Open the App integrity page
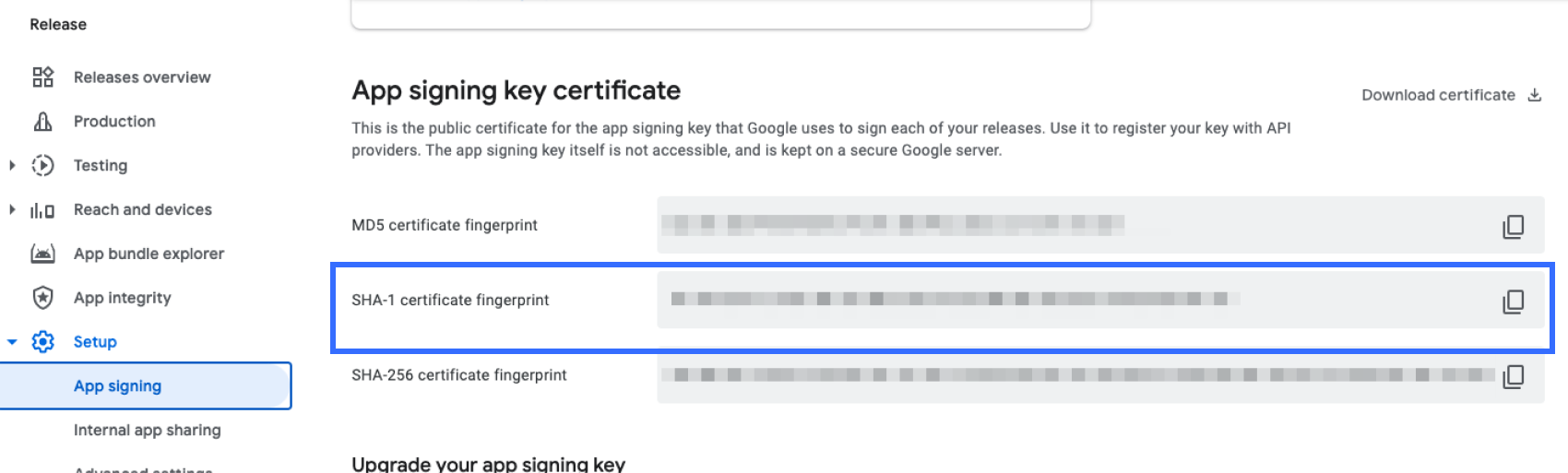 [x=122, y=298]
